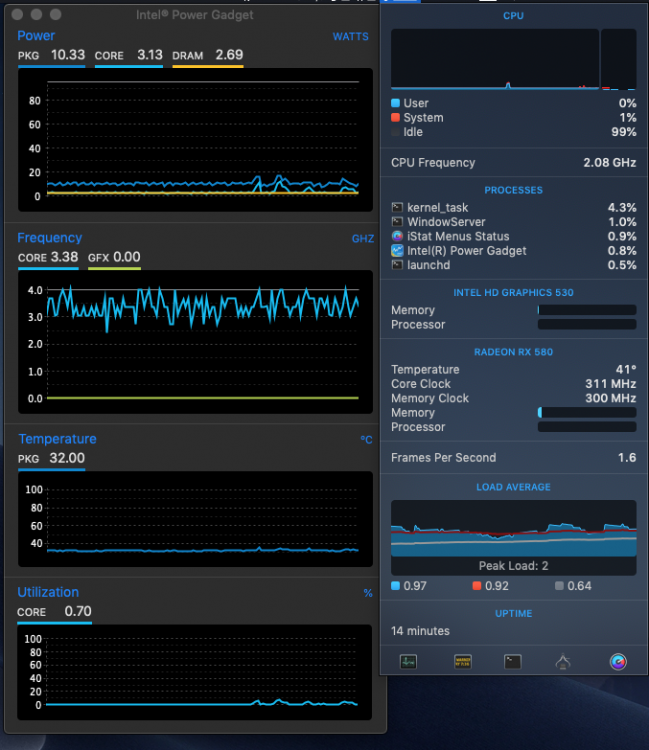
Task: Click the Frequency graph area
Action: pos(195,342)
